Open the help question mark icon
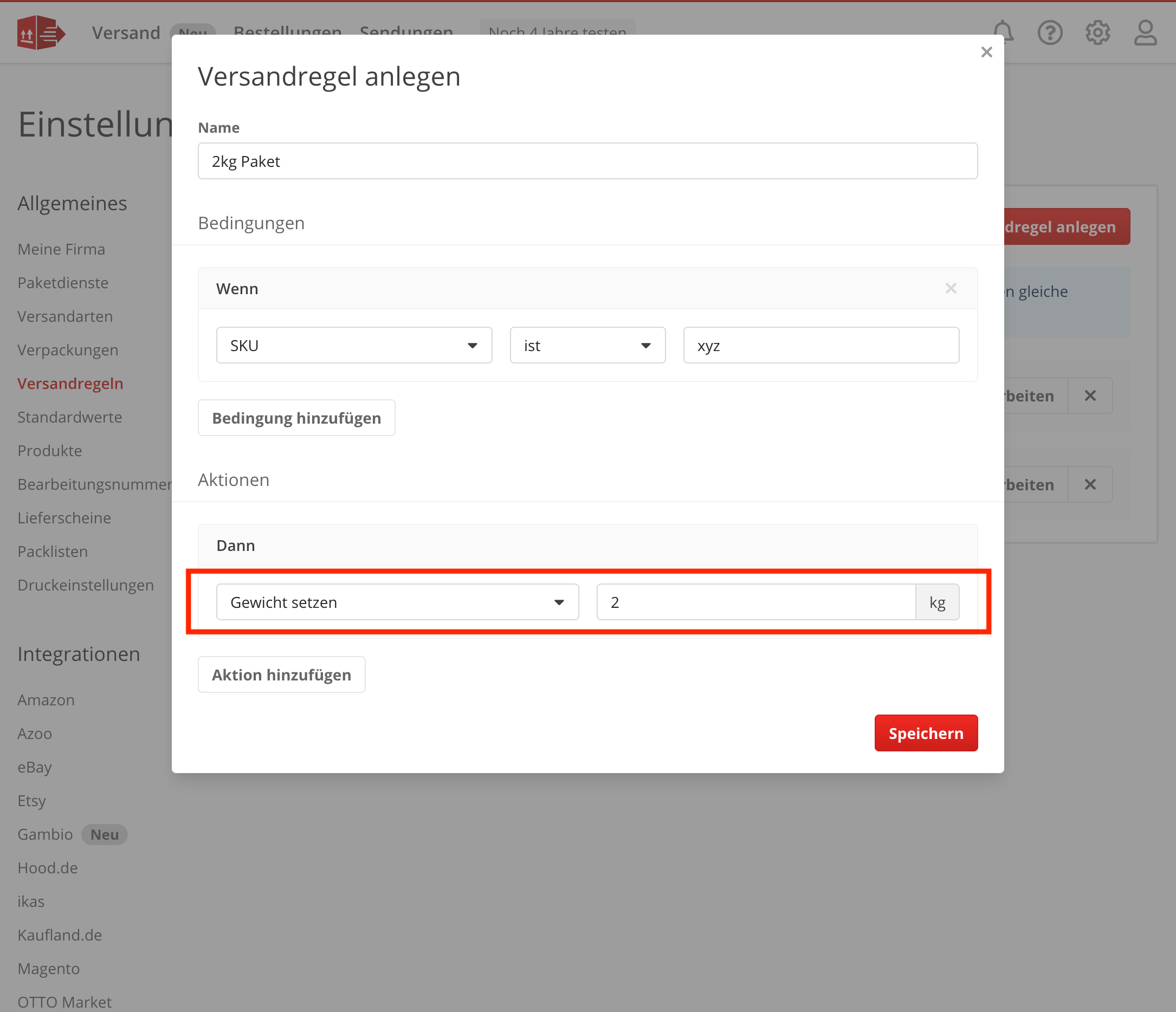This screenshot has height=1012, width=1176. (1050, 33)
